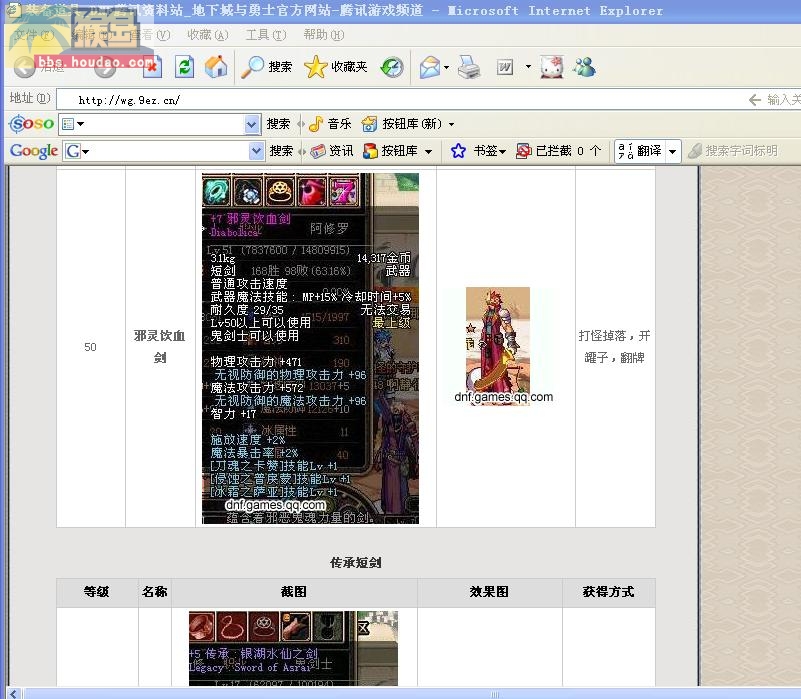Click the Google 按钮库 icon

click(x=370, y=151)
